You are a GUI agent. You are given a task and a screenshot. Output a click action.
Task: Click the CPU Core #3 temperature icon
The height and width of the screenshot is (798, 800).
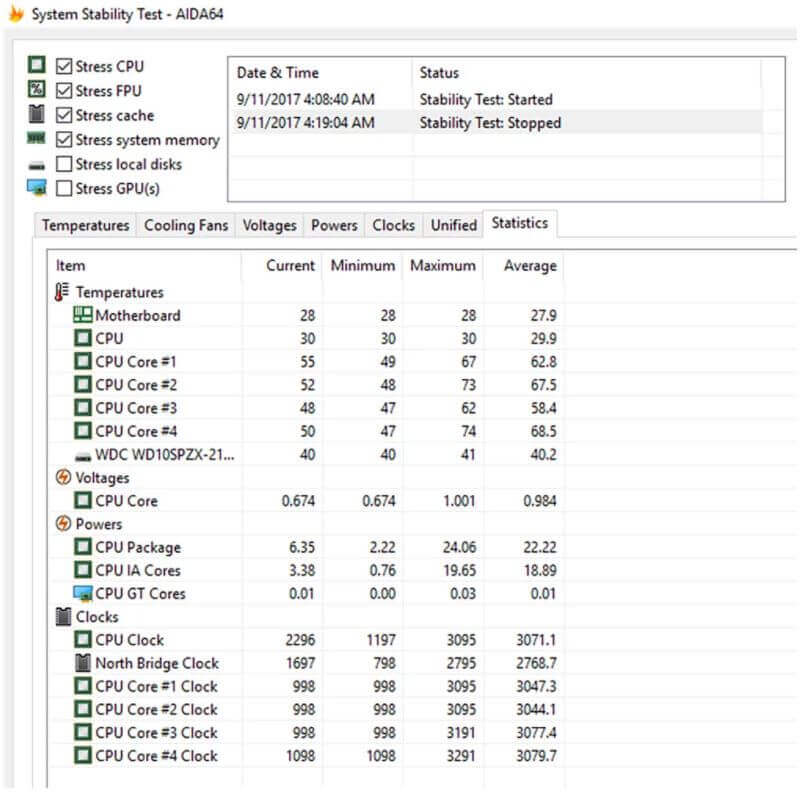[83, 408]
